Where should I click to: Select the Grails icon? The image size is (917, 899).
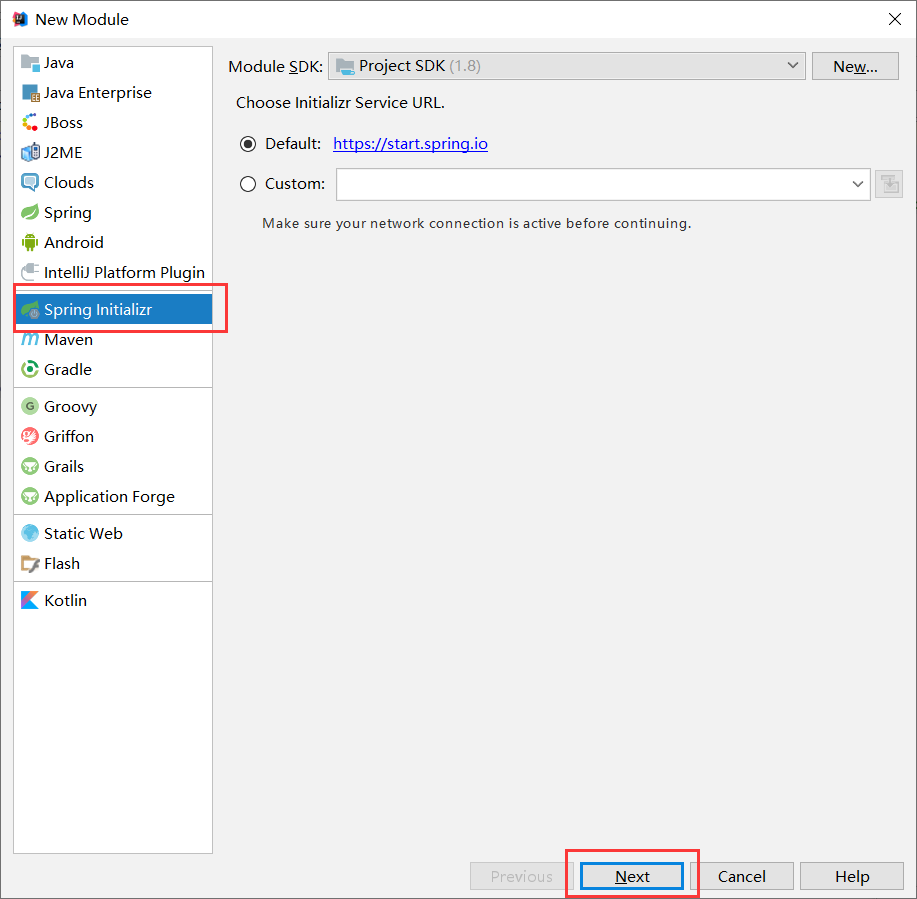(30, 466)
